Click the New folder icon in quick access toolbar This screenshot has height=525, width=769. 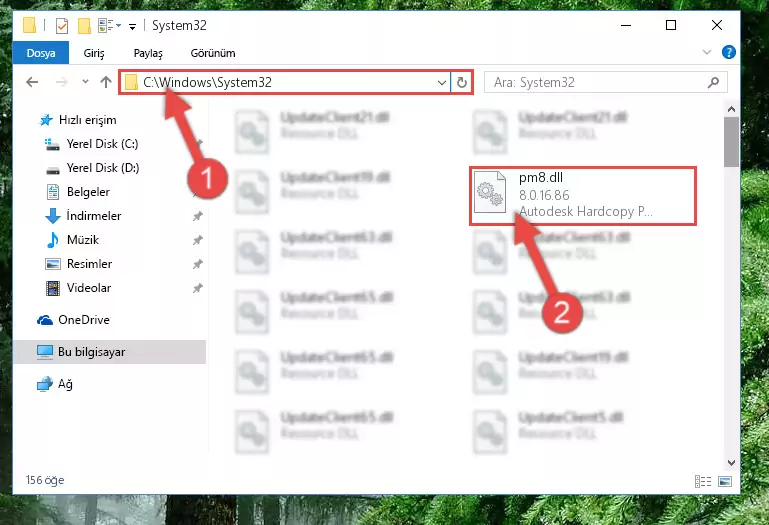[84, 26]
